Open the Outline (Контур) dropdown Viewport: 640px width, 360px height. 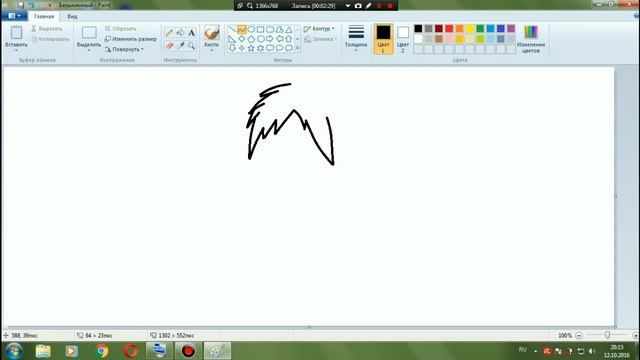coord(320,29)
